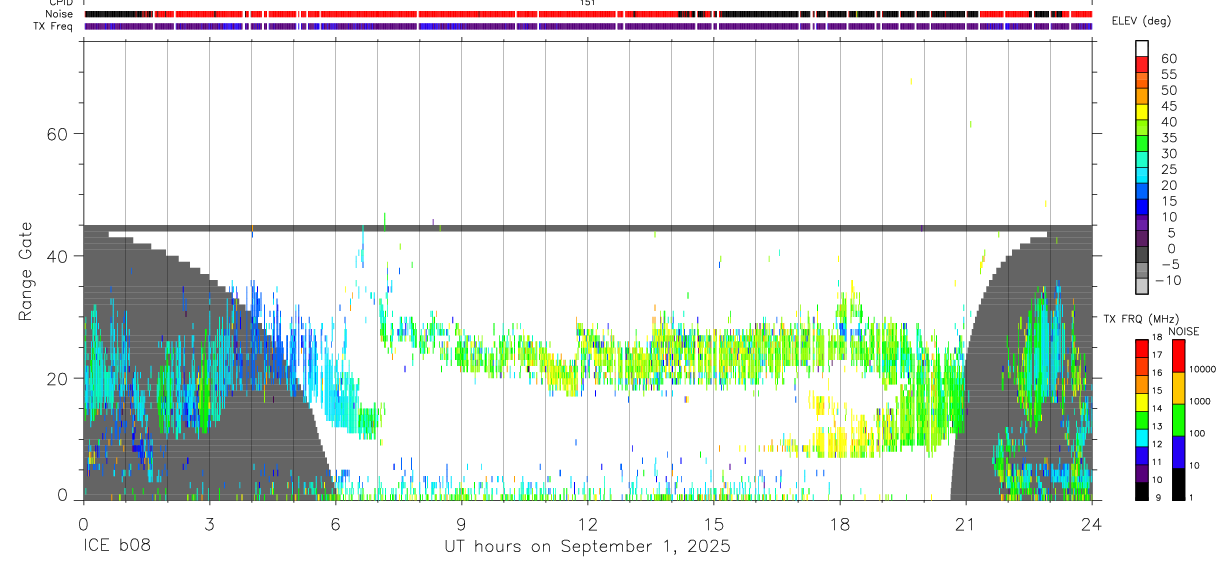Click the 60 tick label on the Range Gate axis

[x=58, y=134]
